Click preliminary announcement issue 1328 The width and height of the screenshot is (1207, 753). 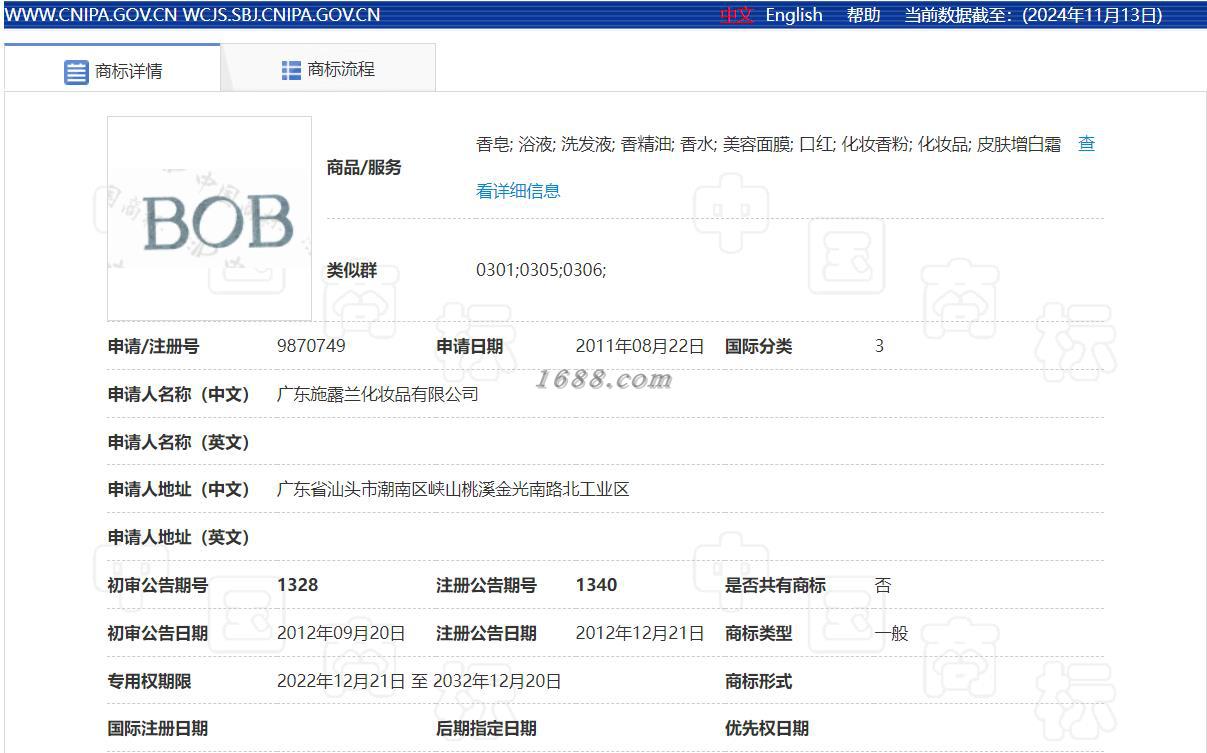point(297,585)
